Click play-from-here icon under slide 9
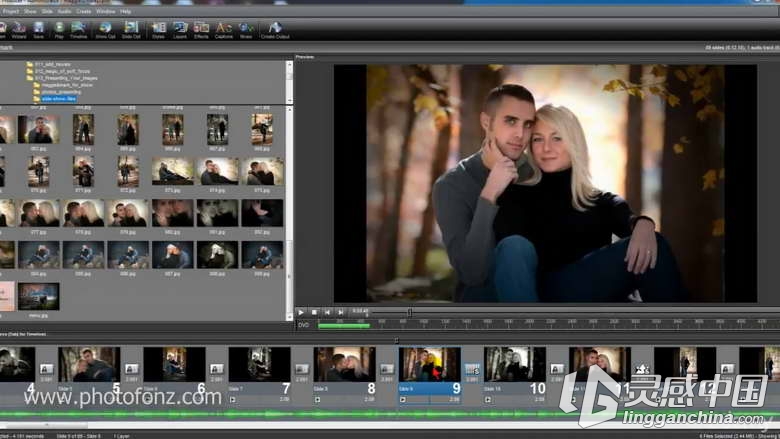 click(x=403, y=399)
